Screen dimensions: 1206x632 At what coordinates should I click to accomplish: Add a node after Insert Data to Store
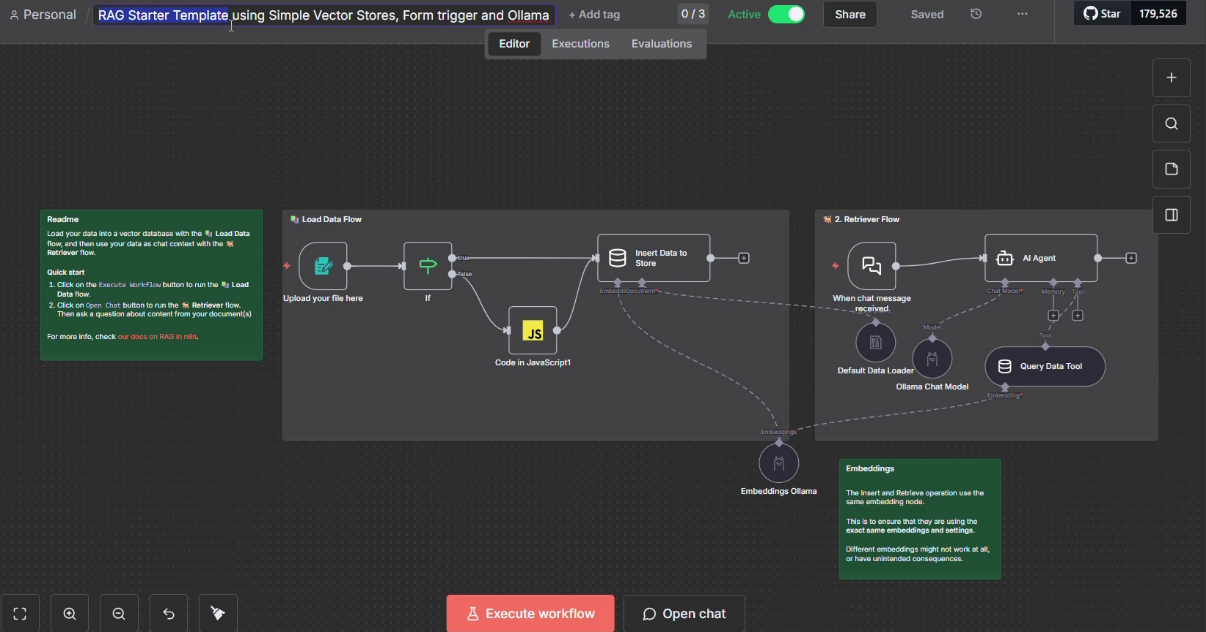click(x=744, y=258)
